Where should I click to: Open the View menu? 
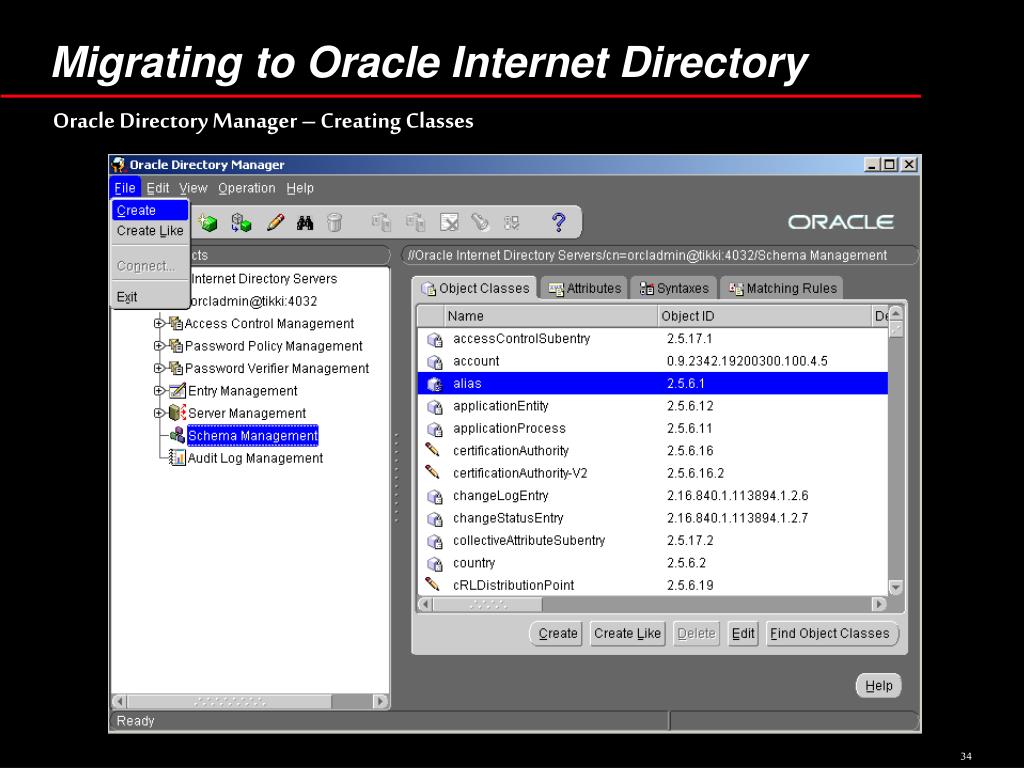193,188
